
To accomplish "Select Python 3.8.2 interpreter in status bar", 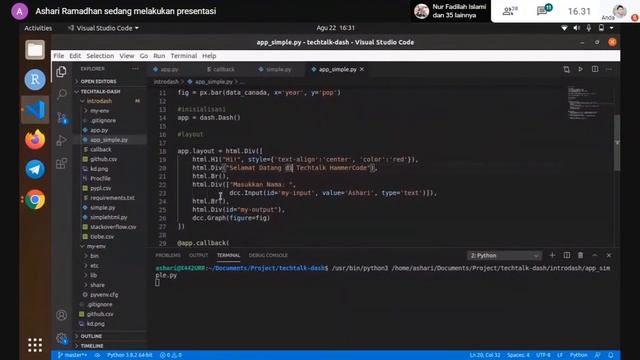I will point(129,355).
